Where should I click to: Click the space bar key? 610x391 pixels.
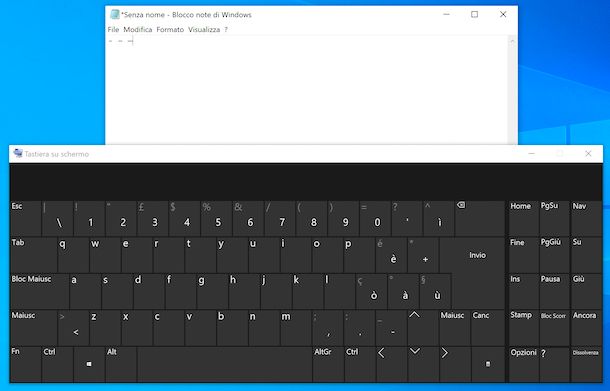224,364
